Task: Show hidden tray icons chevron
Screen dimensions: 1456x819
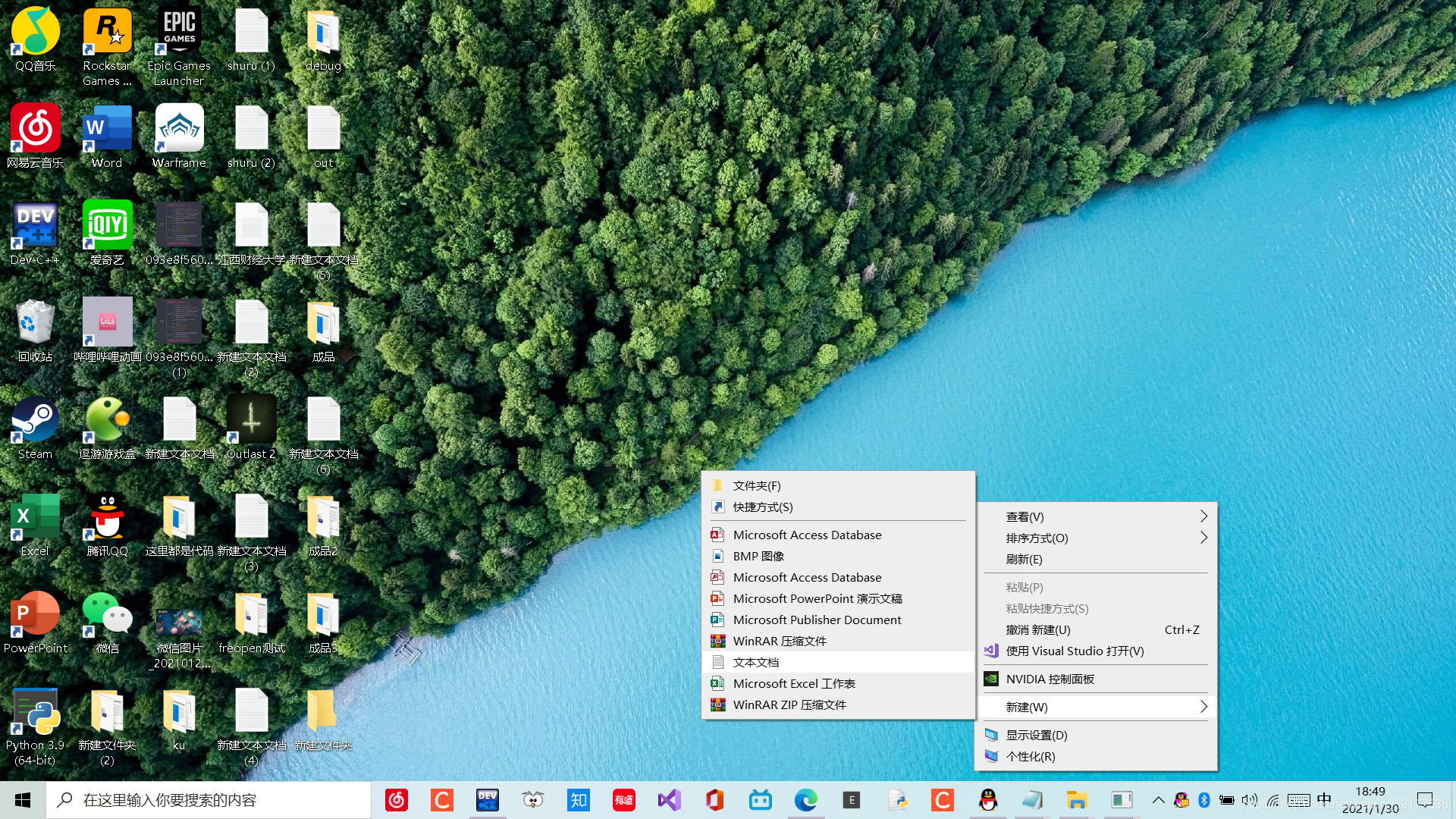Action: pyautogui.click(x=1158, y=800)
